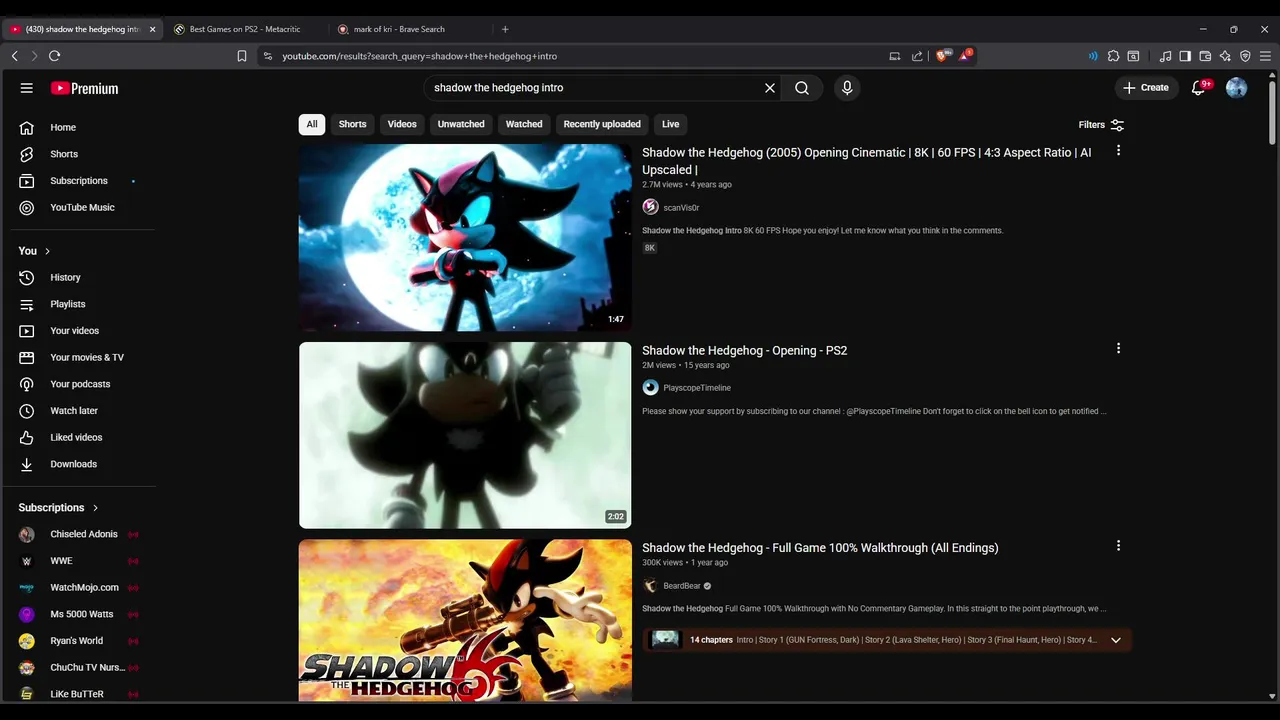Screen dimensions: 1280x720
Task: Select the Watched filter chip
Action: coord(524,124)
